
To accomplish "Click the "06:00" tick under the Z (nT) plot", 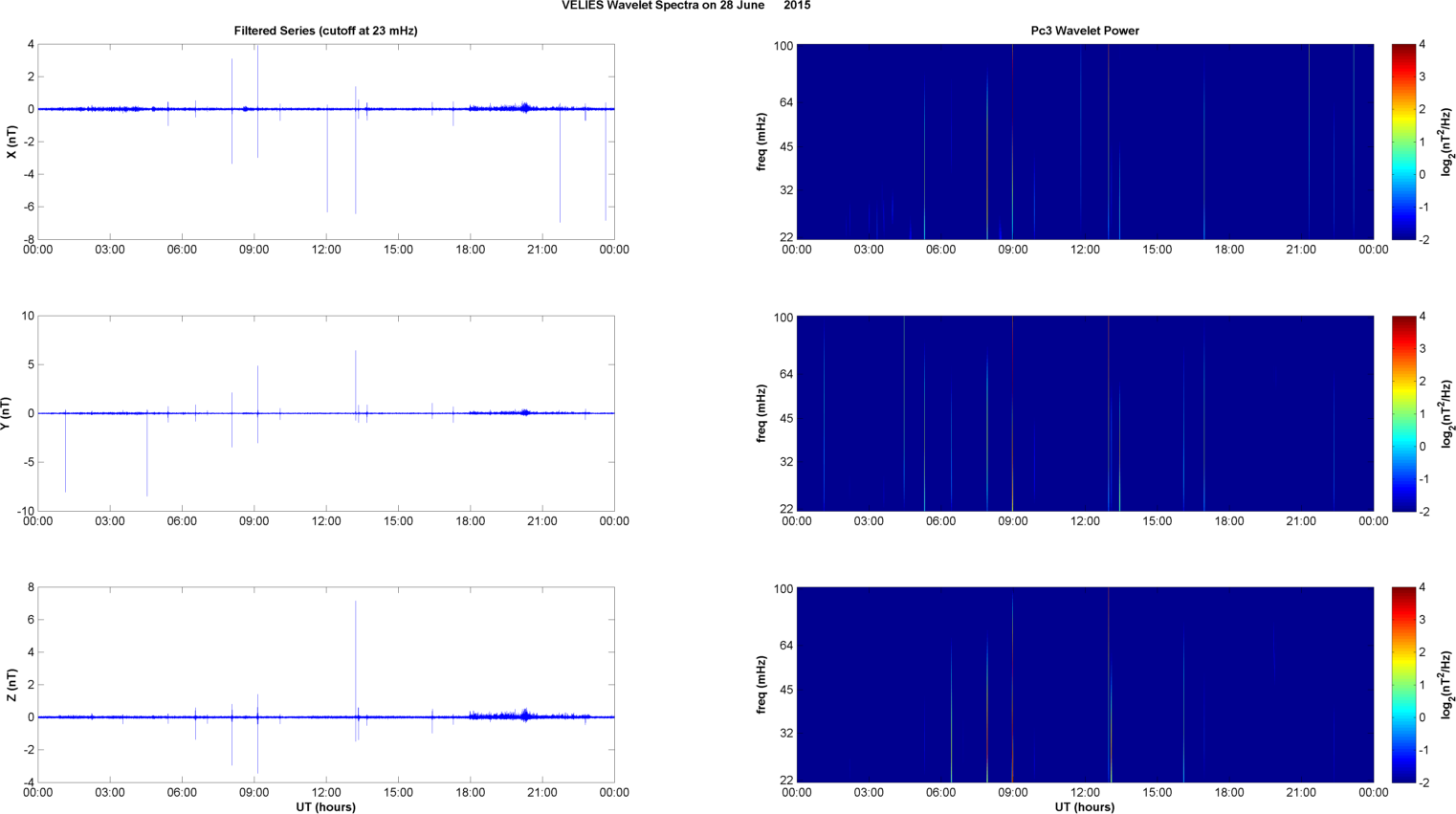I will coord(182,792).
